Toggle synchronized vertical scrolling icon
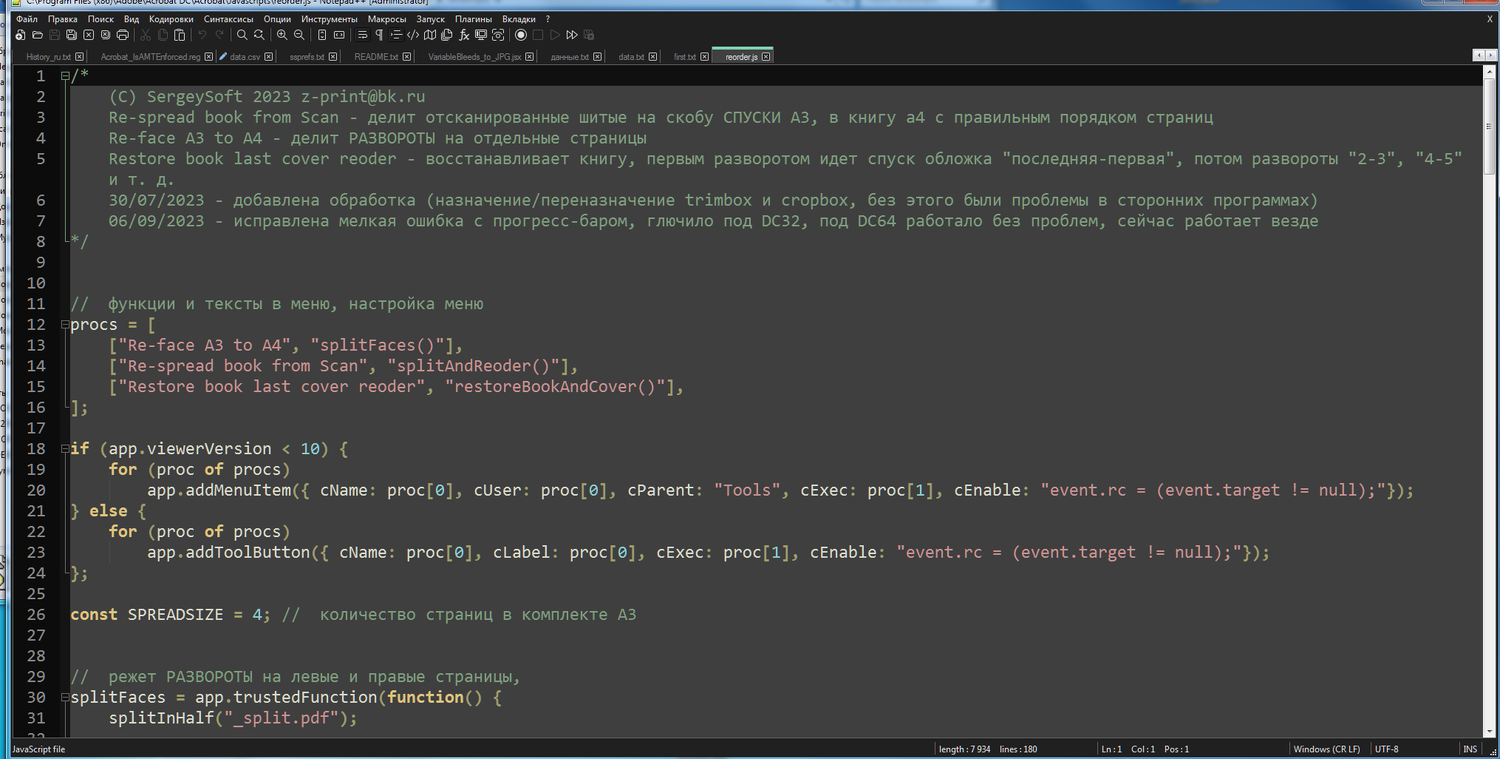Screen dimensions: 1500x759 [x=322, y=35]
